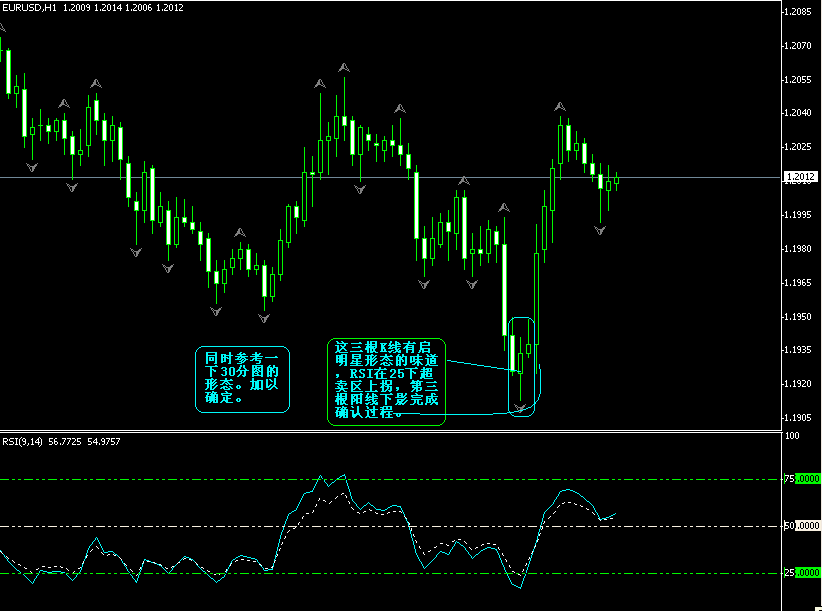
Task: Click the current price label 1.2012
Action: pos(802,177)
